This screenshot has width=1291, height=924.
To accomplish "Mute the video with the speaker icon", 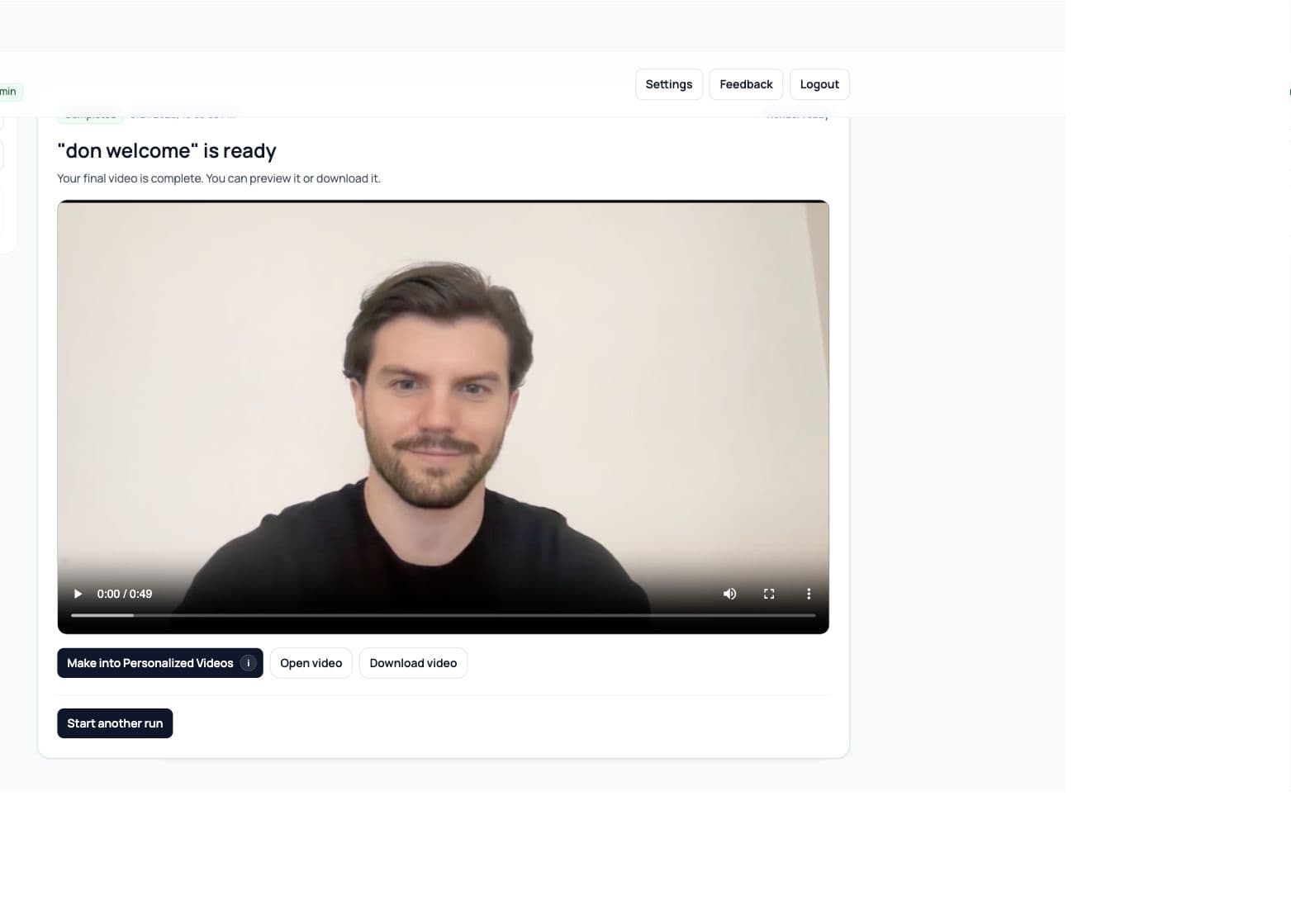I will tap(729, 594).
